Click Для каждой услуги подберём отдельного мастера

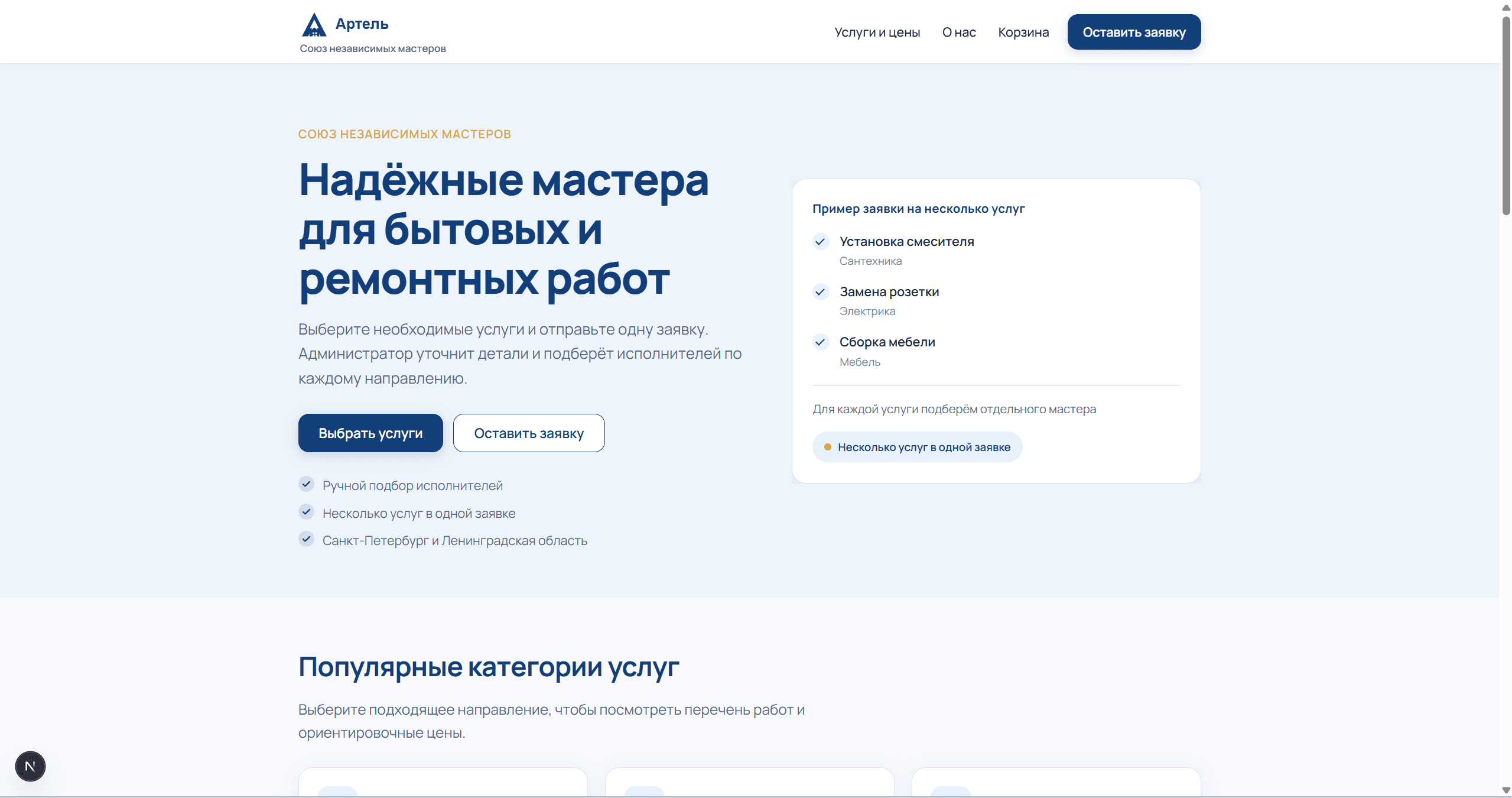click(954, 409)
